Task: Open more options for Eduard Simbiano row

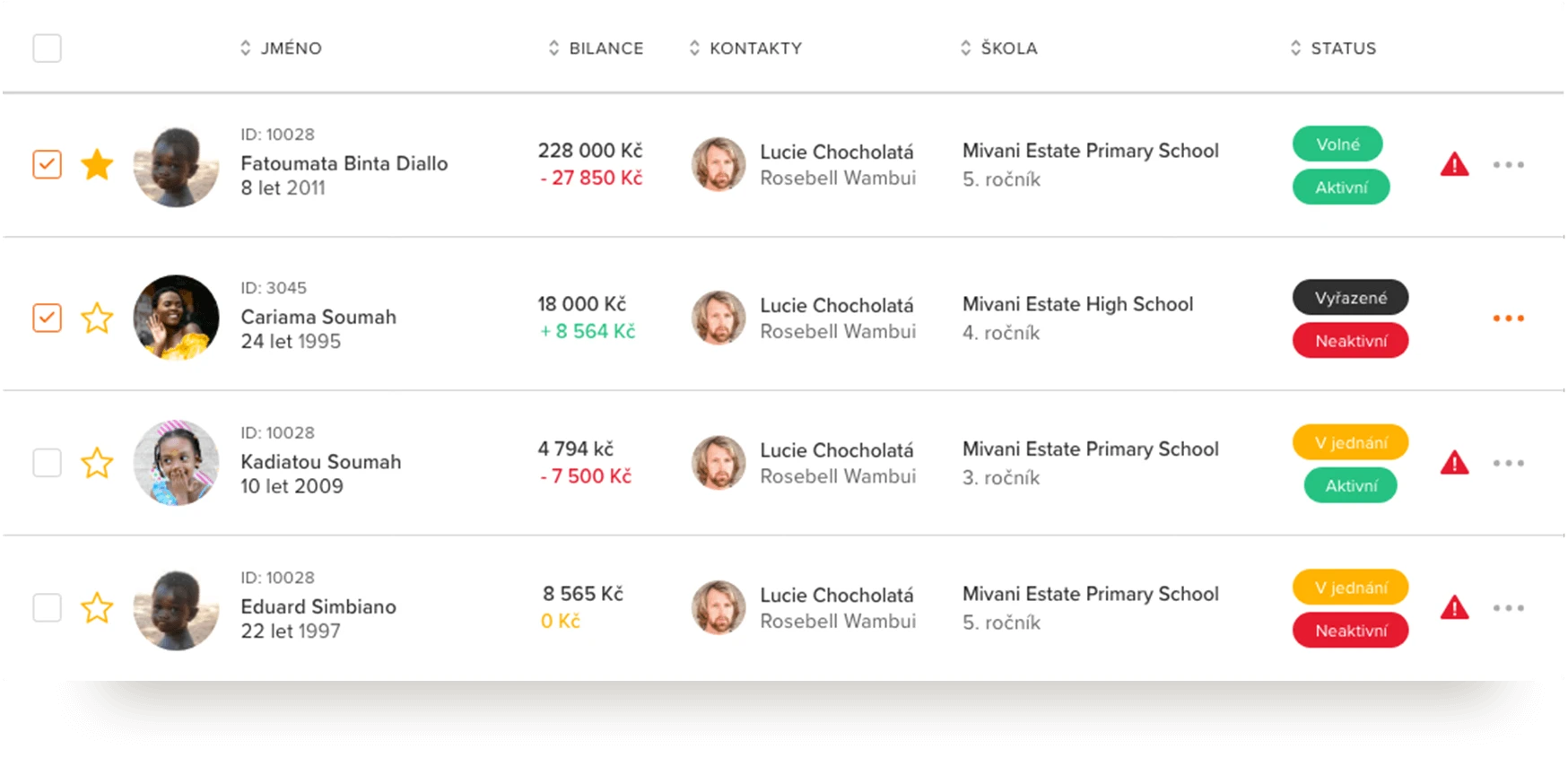Action: 1508,608
